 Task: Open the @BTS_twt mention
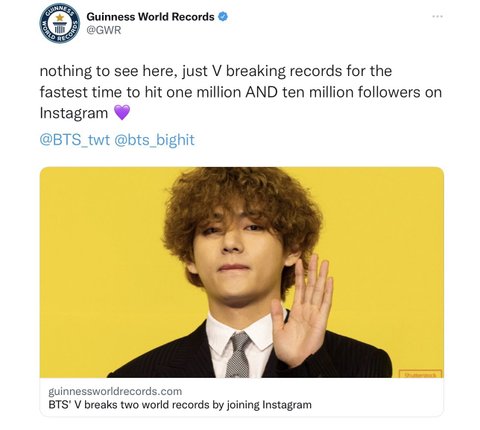pyautogui.click(x=75, y=140)
